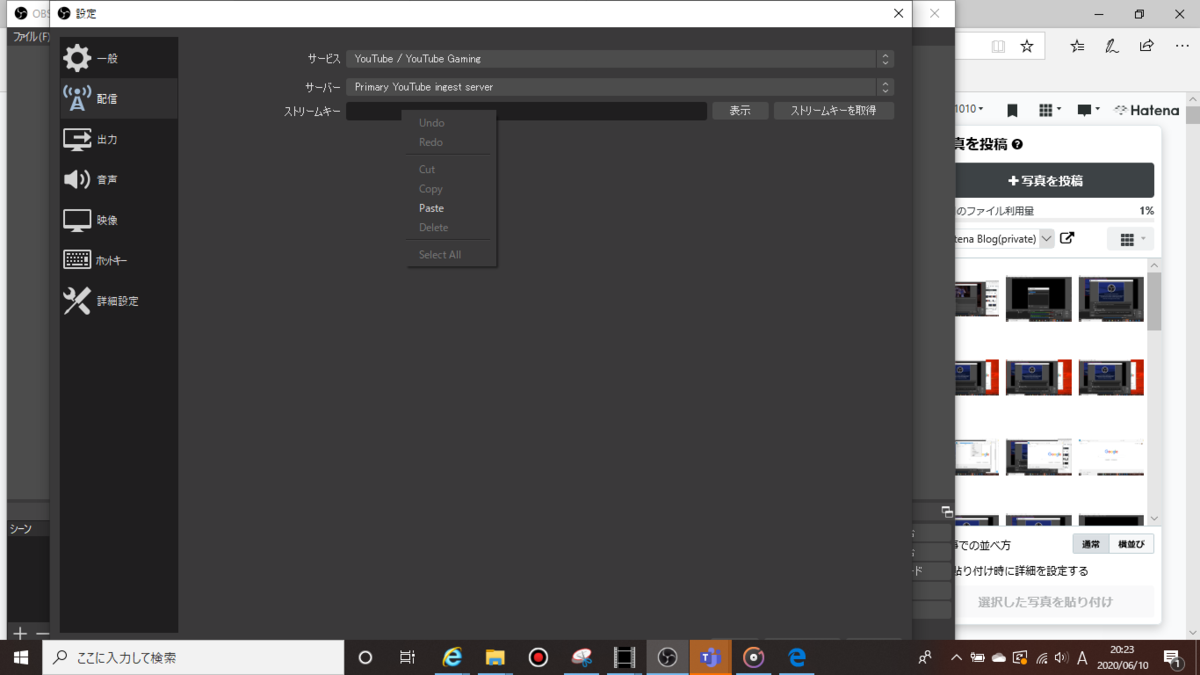Open Microsoft Edge from the taskbar
The image size is (1200, 675).
point(797,657)
